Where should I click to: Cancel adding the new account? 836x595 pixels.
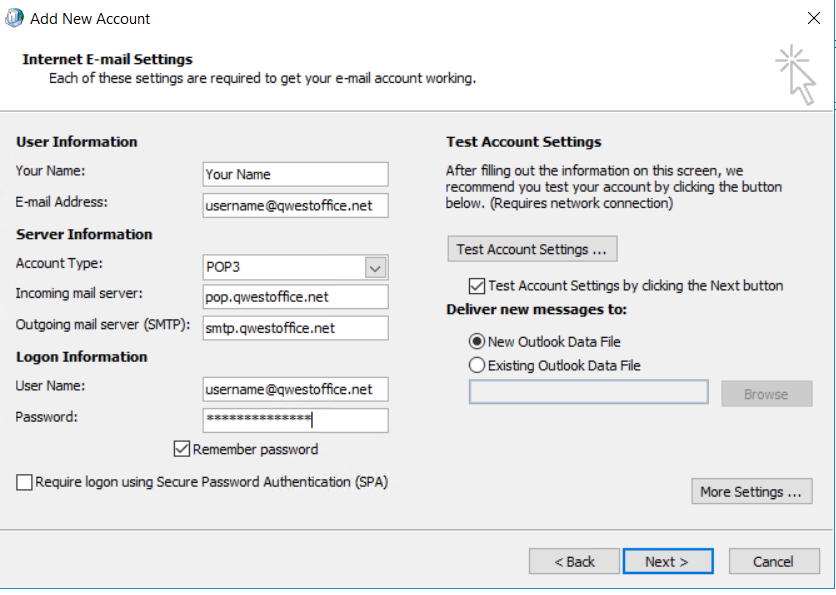(x=774, y=561)
